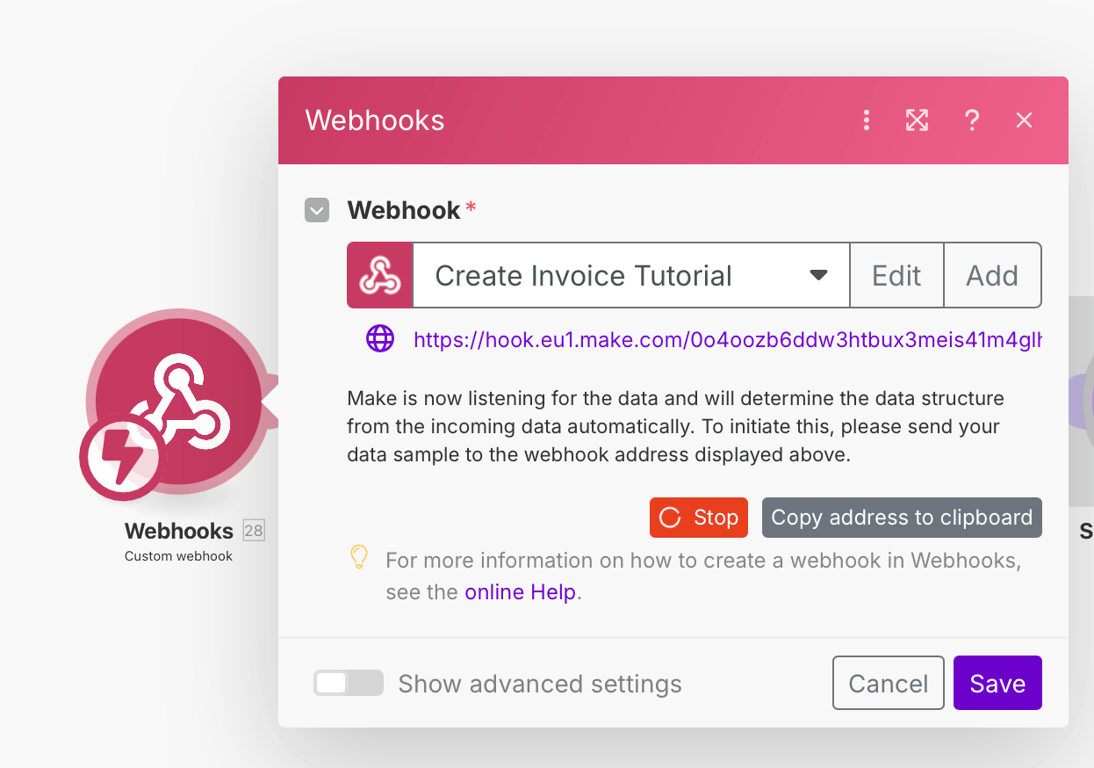This screenshot has width=1094, height=768.
Task: Click the module number 28 badge
Action: click(253, 531)
